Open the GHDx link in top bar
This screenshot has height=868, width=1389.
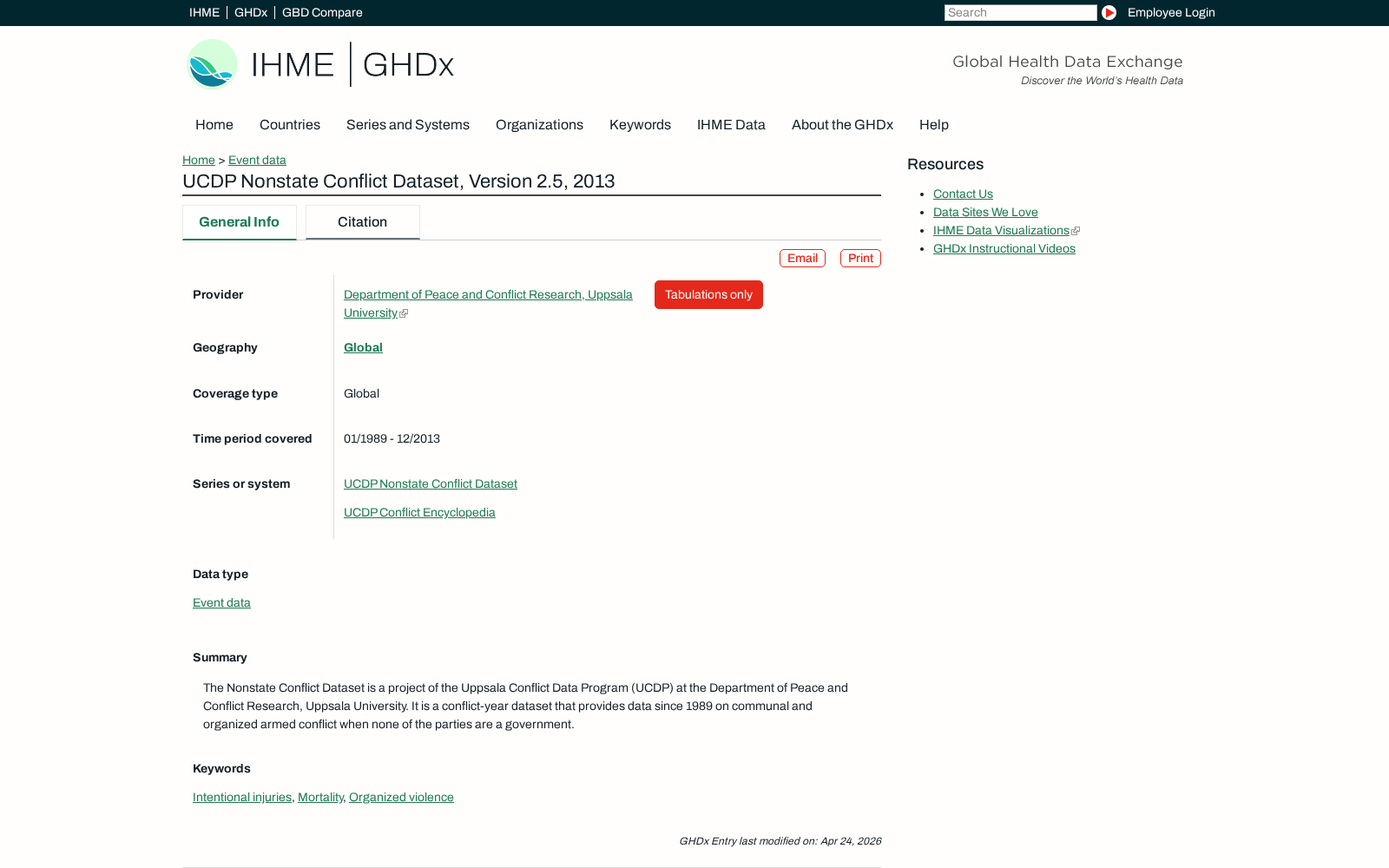[x=250, y=12]
